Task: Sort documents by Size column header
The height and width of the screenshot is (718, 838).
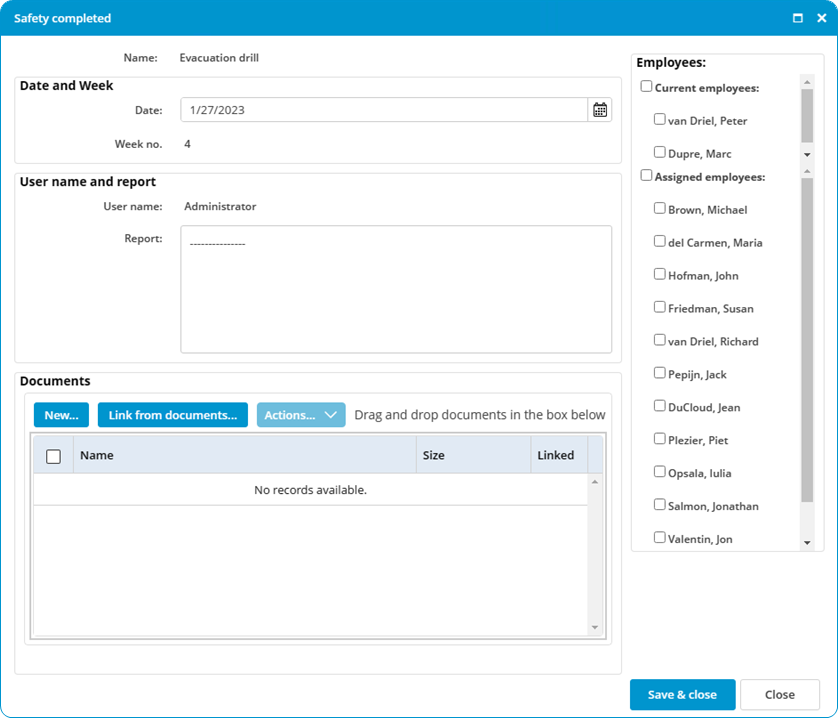Action: click(474, 455)
